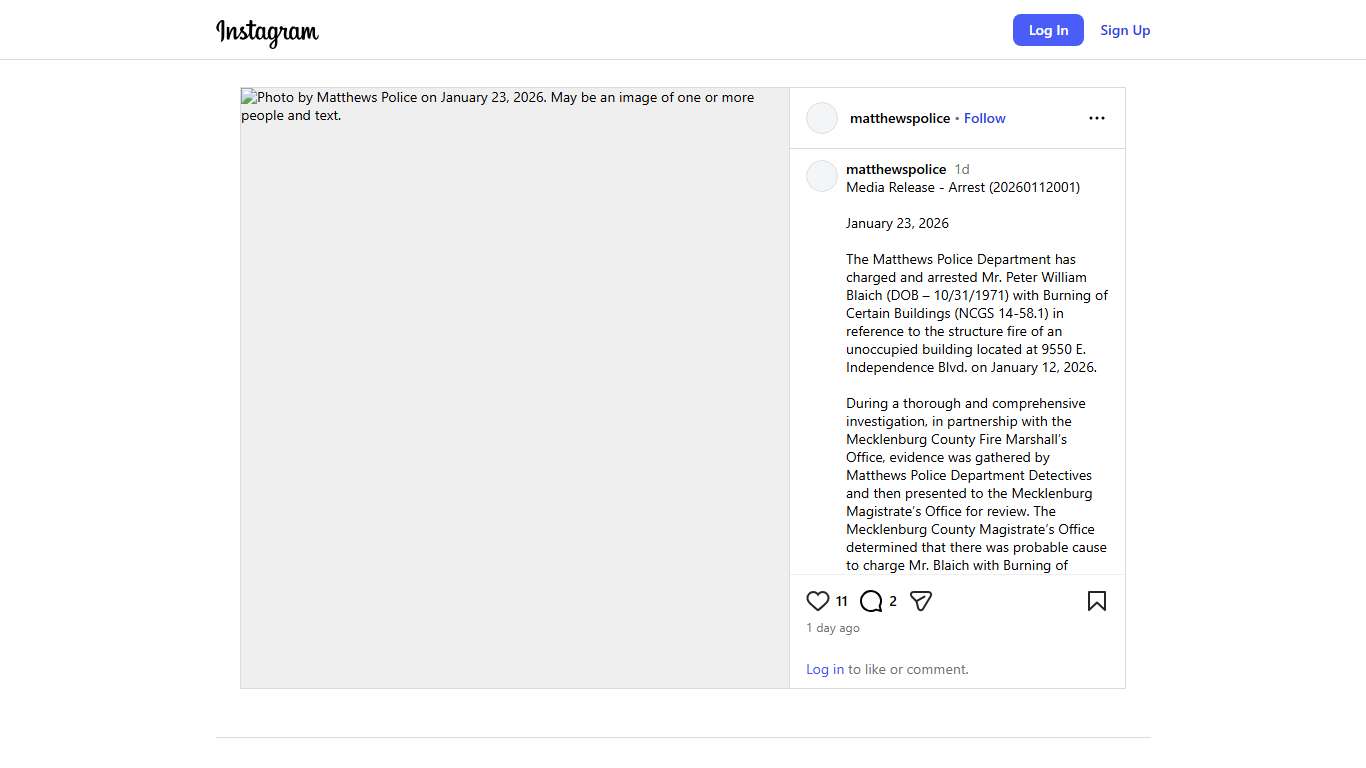Click the comments count 2

[x=893, y=601]
